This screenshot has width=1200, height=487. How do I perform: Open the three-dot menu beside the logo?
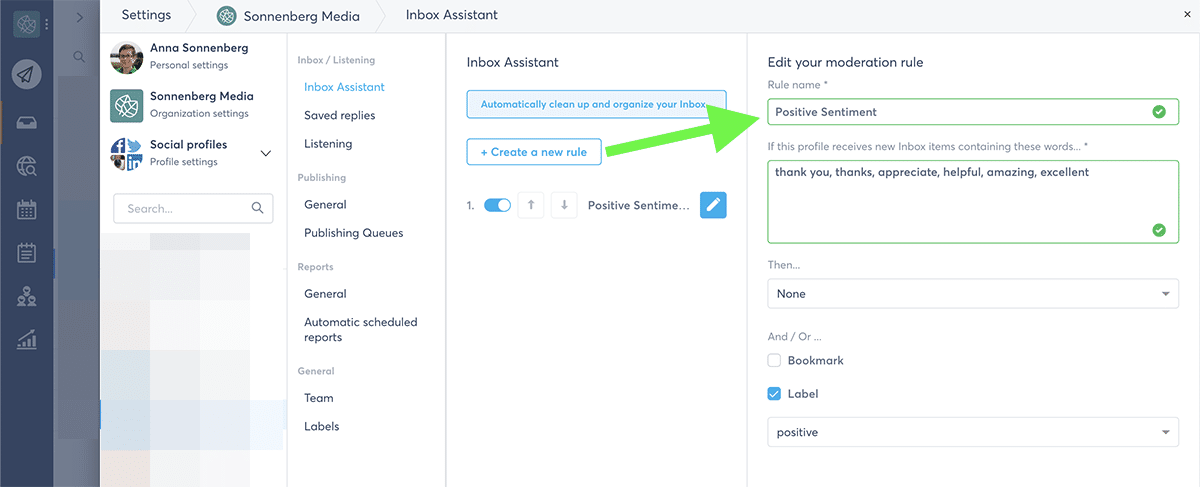[46, 23]
